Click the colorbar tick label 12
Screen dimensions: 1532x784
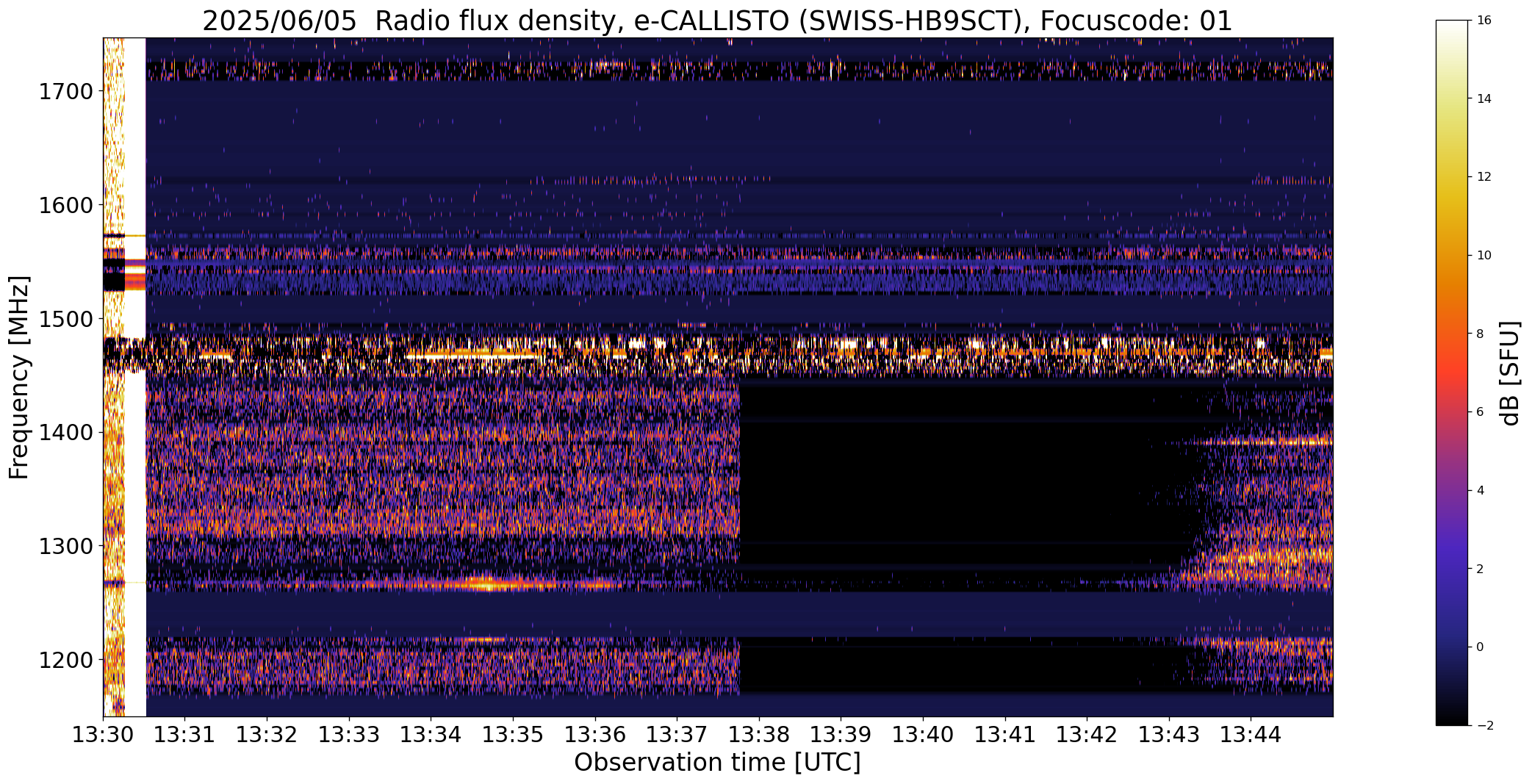pos(1484,177)
